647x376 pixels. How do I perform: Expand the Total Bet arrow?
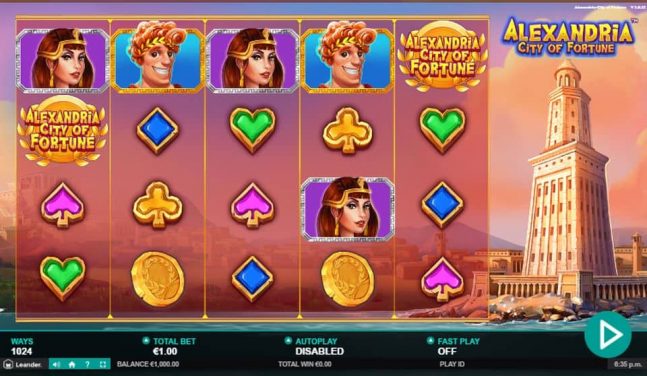(x=146, y=341)
